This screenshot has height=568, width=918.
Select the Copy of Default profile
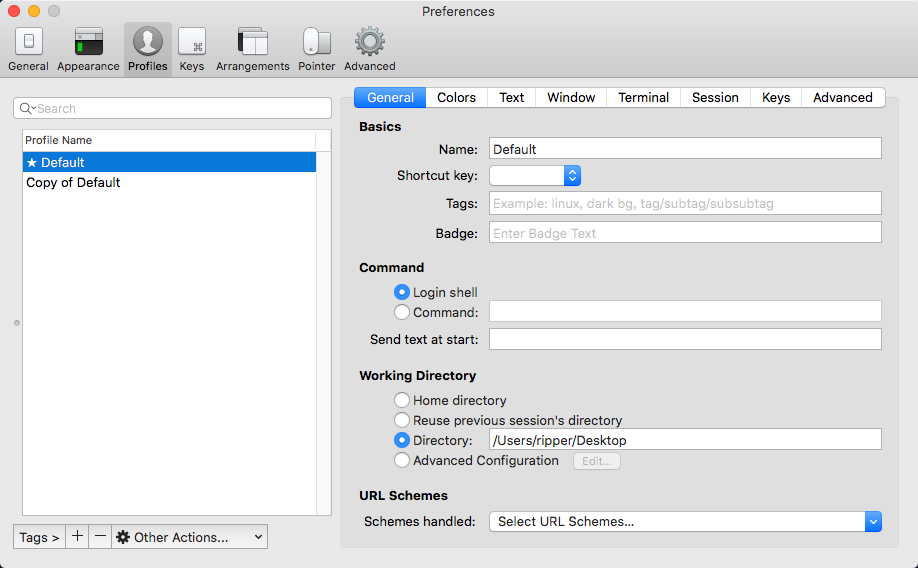[73, 183]
